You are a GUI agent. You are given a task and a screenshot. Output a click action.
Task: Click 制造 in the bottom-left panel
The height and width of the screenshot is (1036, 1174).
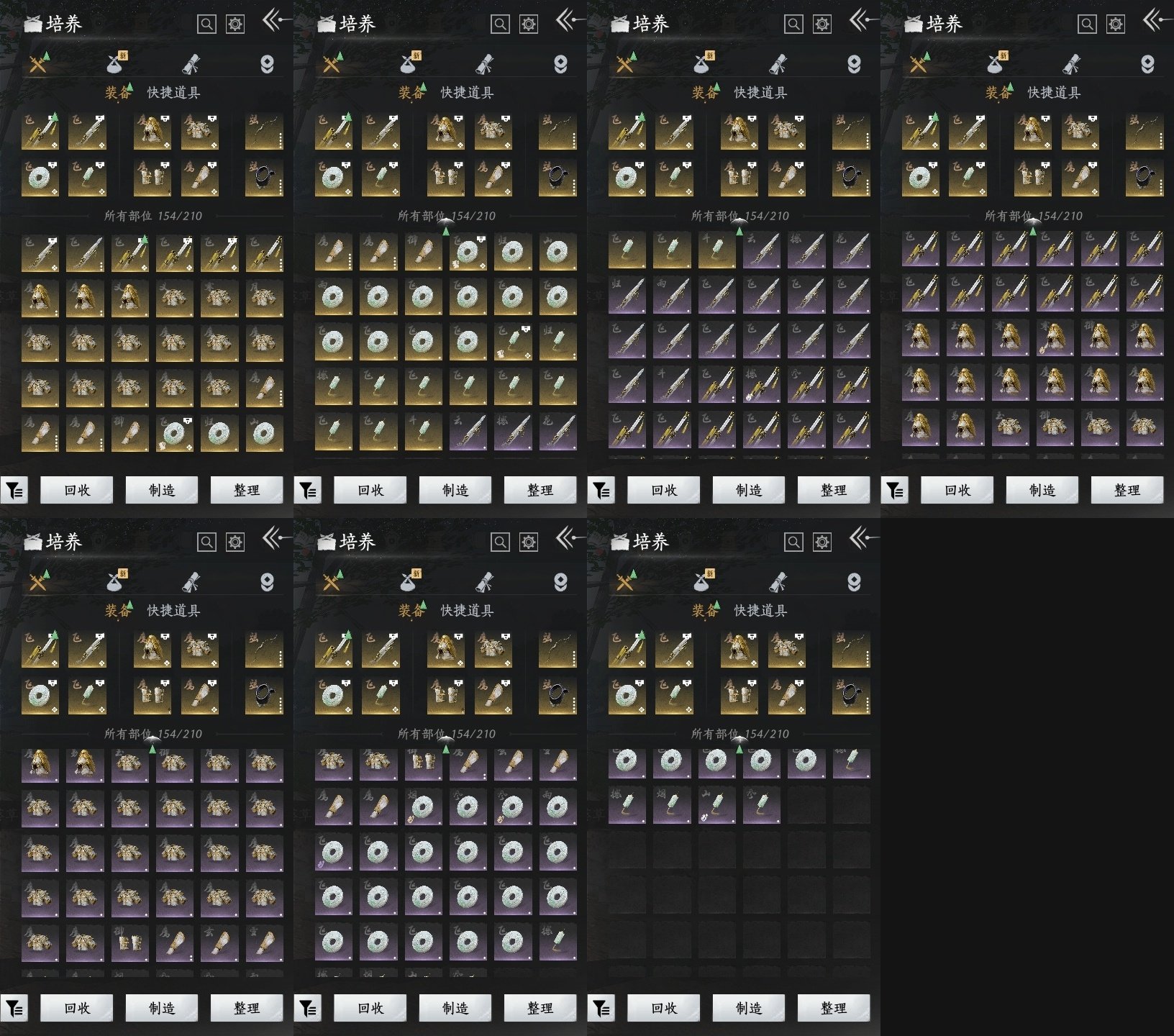click(162, 1008)
